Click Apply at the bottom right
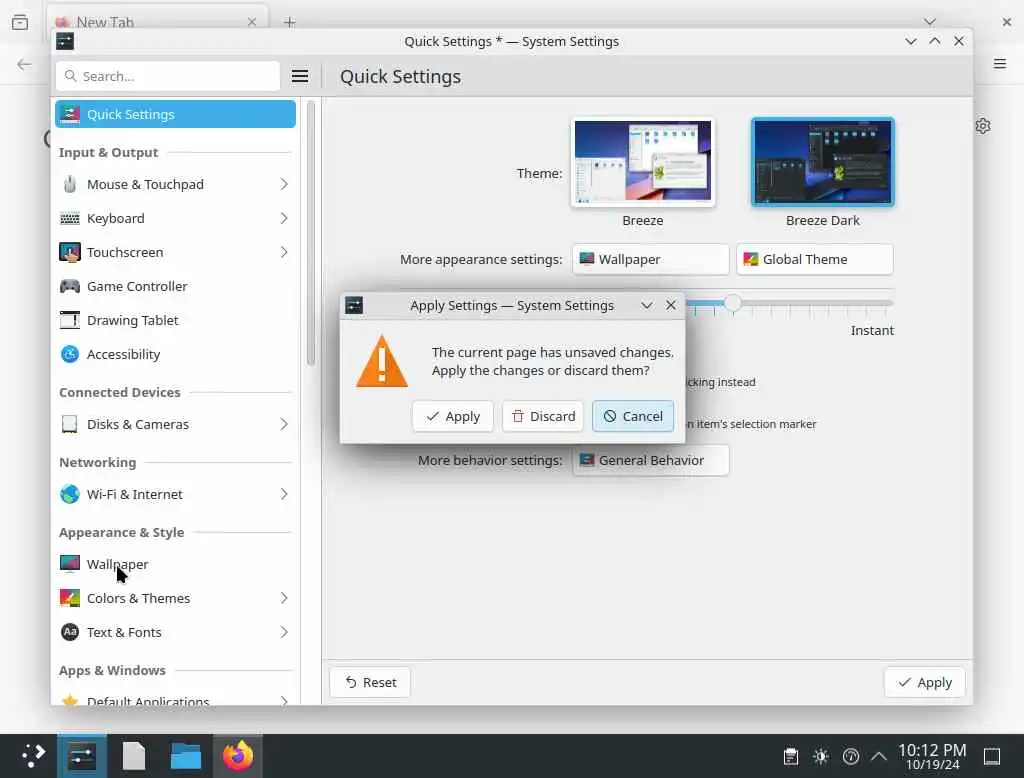The width and height of the screenshot is (1024, 778). pos(925,682)
